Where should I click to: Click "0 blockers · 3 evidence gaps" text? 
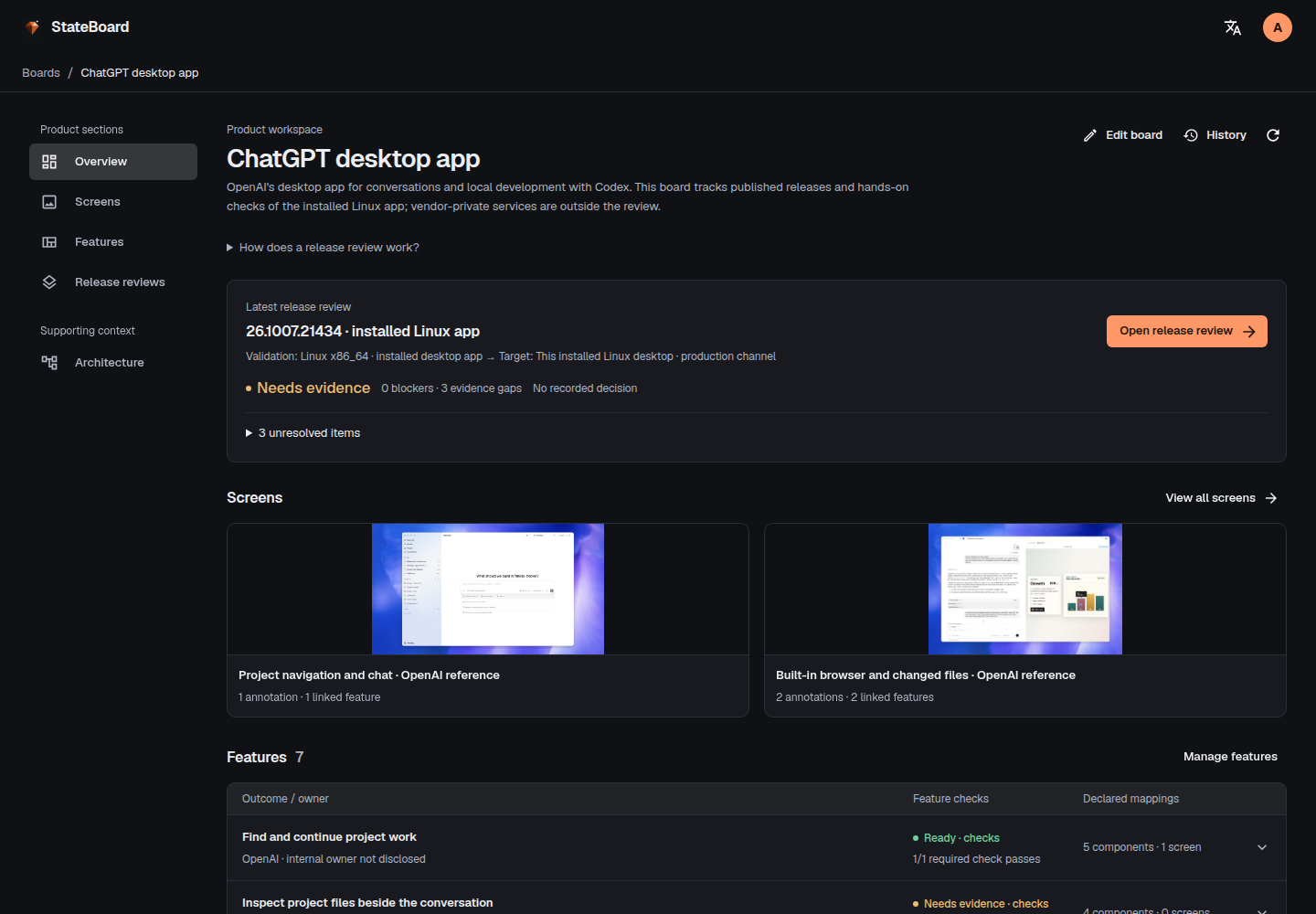pyautogui.click(x=451, y=388)
